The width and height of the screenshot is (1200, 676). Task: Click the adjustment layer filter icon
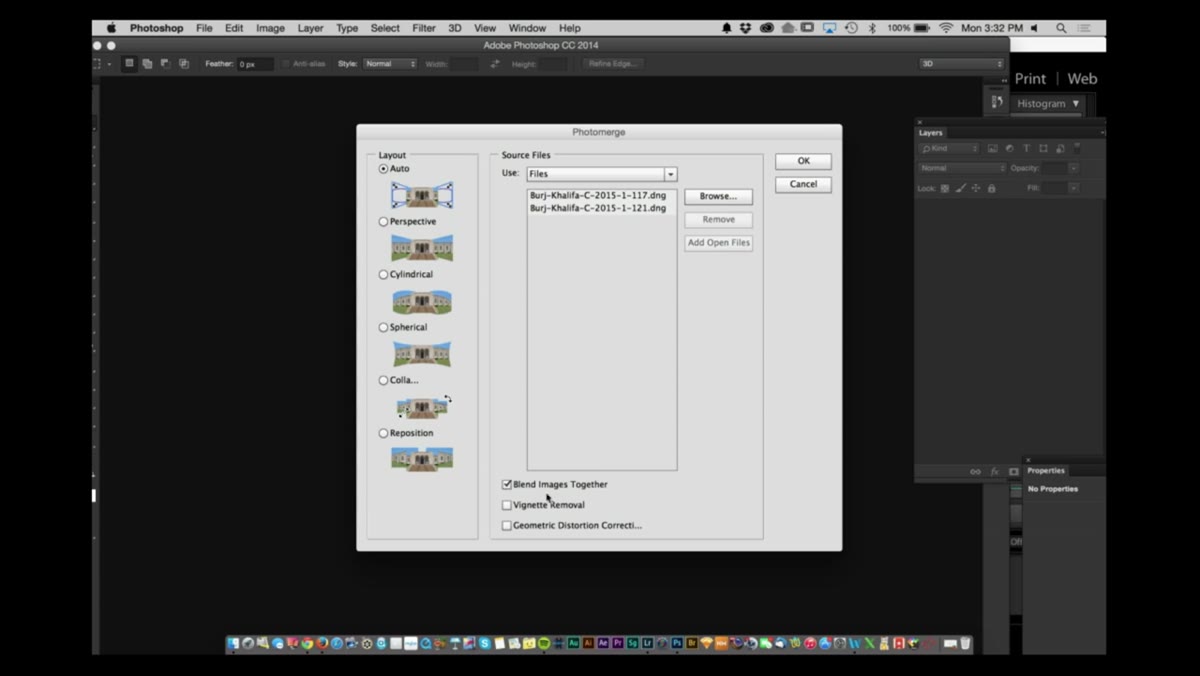click(x=1009, y=148)
